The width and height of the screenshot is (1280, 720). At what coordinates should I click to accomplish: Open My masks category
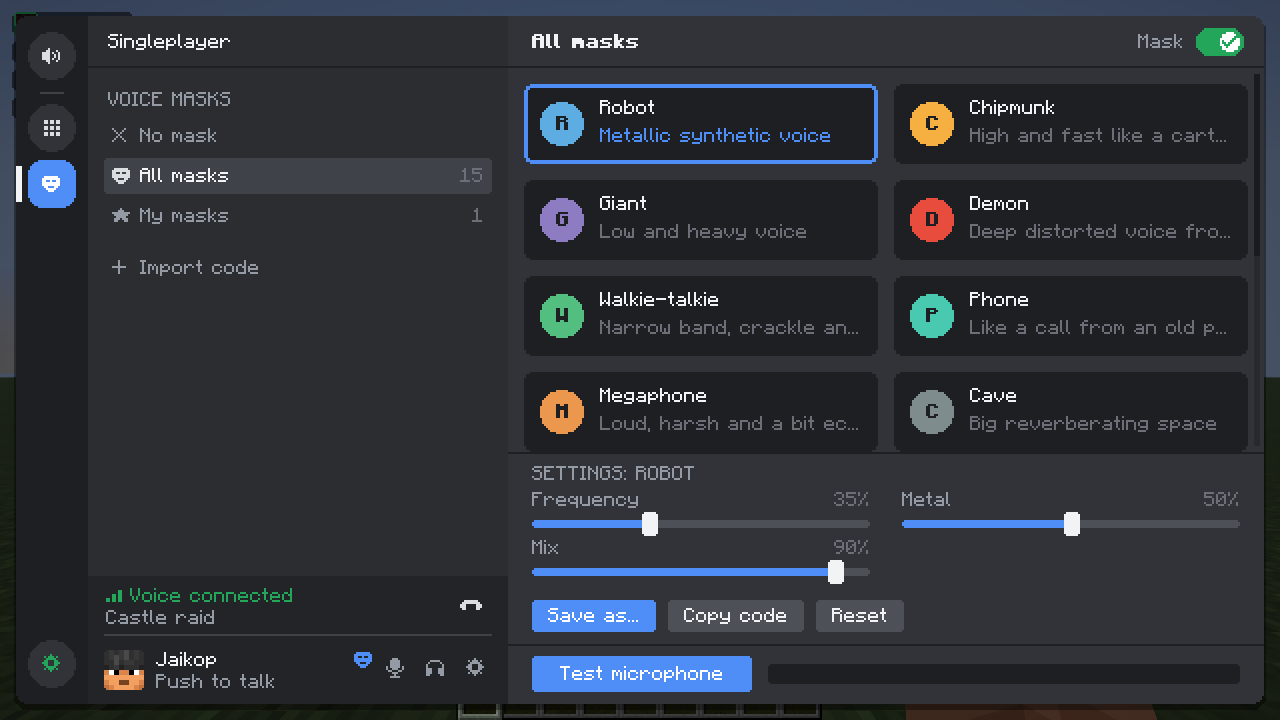click(x=298, y=216)
